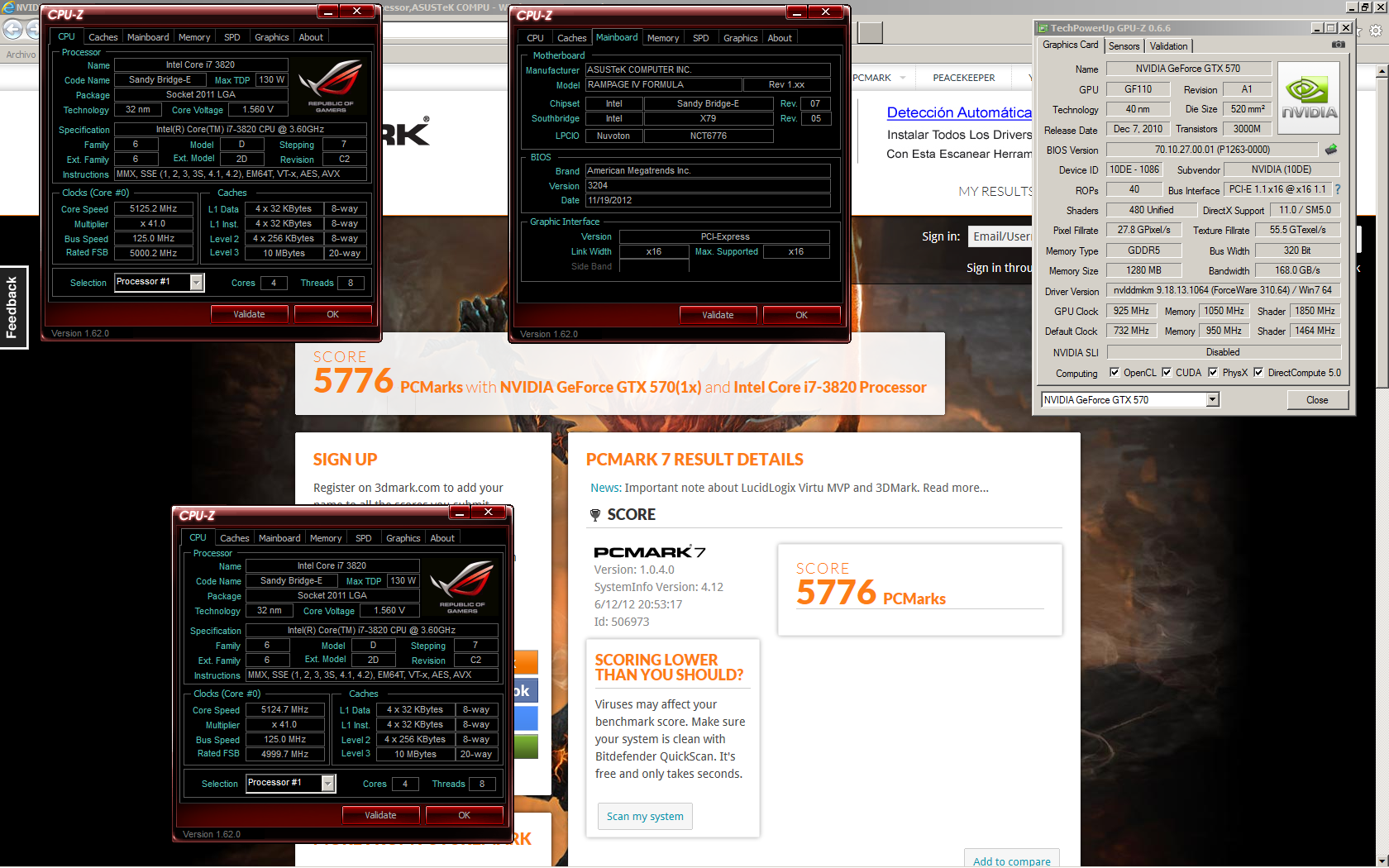This screenshot has height=868, width=1389.
Task: Toggle the DirectCompute 5.0 checkbox
Action: click(1258, 373)
